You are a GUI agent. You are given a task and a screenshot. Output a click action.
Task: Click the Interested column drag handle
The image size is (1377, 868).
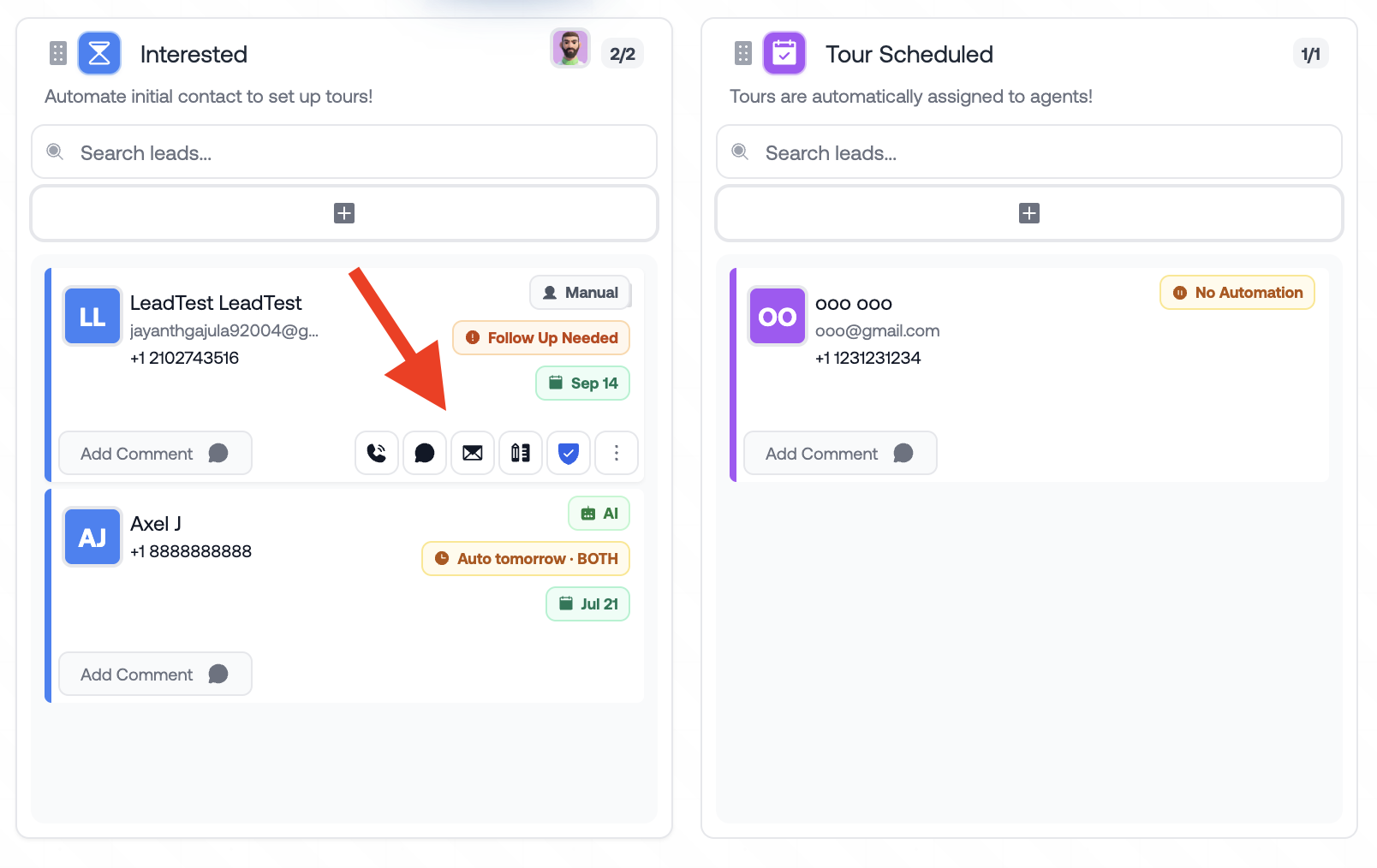58,54
